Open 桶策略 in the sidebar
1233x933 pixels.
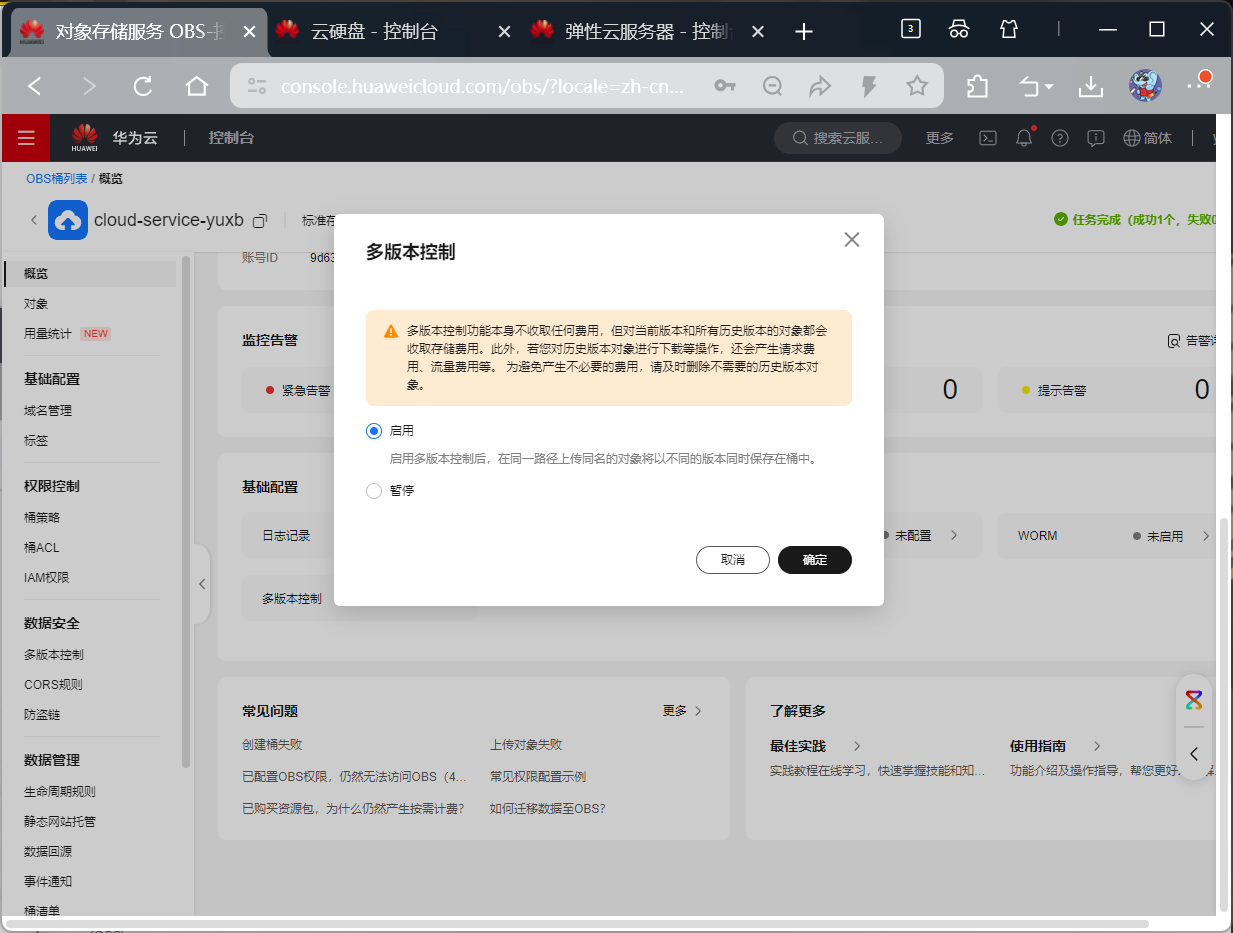42,517
